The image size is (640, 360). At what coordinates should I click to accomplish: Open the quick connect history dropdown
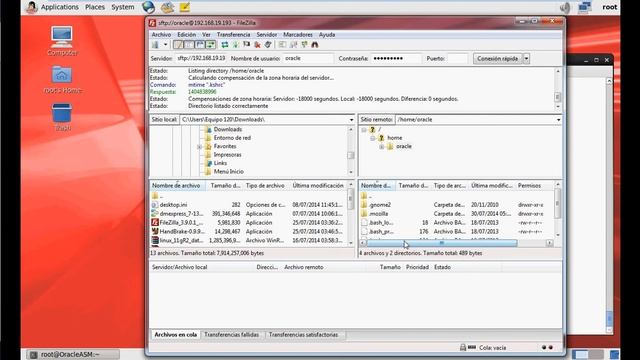coord(526,58)
